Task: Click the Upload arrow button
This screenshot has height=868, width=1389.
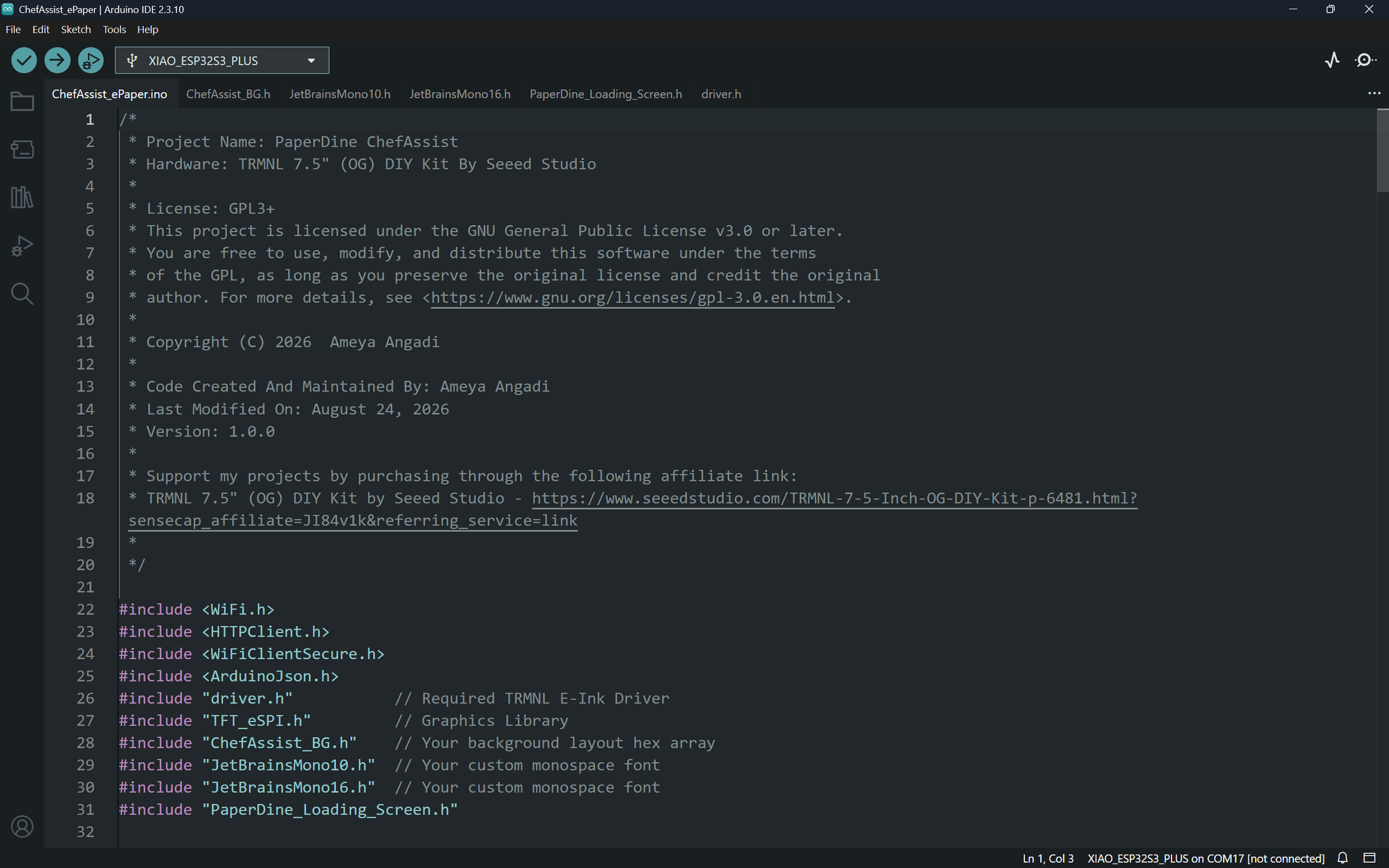Action: 57,60
